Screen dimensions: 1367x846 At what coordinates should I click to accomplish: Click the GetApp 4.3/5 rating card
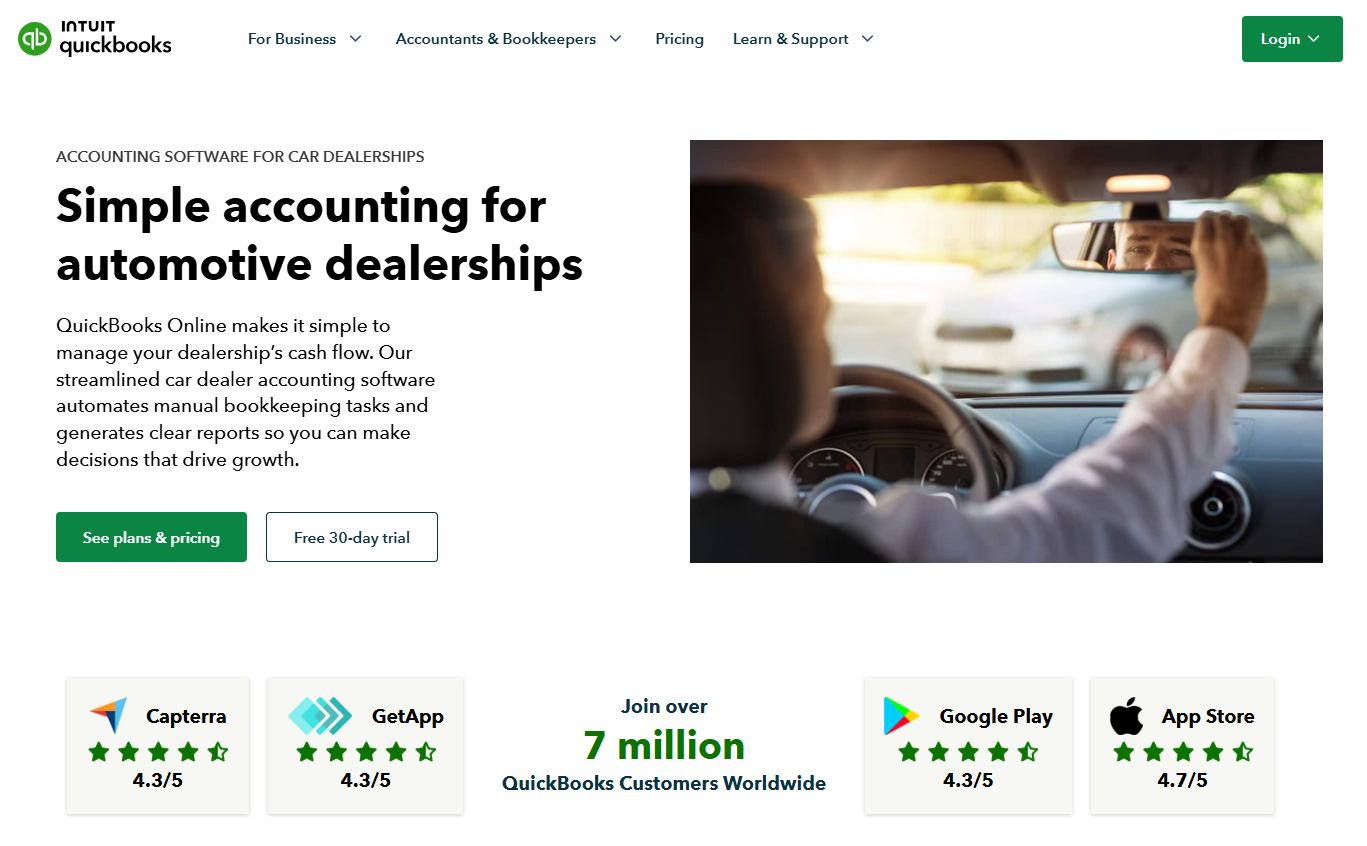tap(365, 745)
